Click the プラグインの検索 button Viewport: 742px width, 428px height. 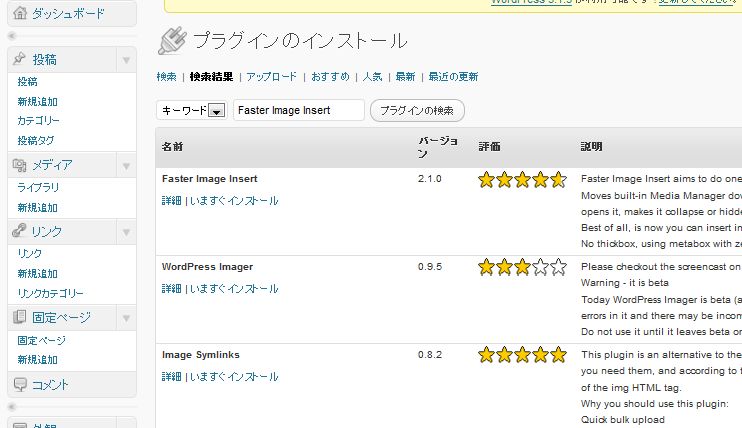[417, 110]
